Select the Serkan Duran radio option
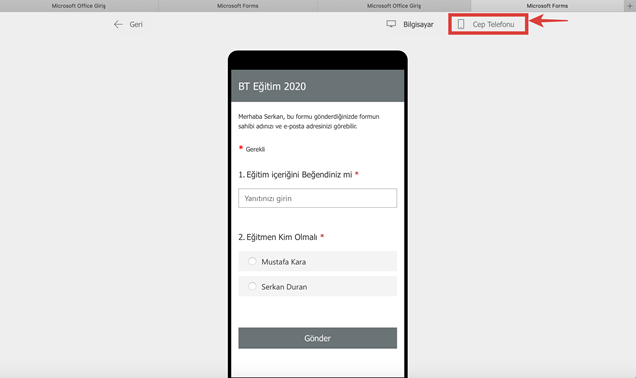Image resolution: width=636 pixels, height=378 pixels. pyautogui.click(x=318, y=286)
